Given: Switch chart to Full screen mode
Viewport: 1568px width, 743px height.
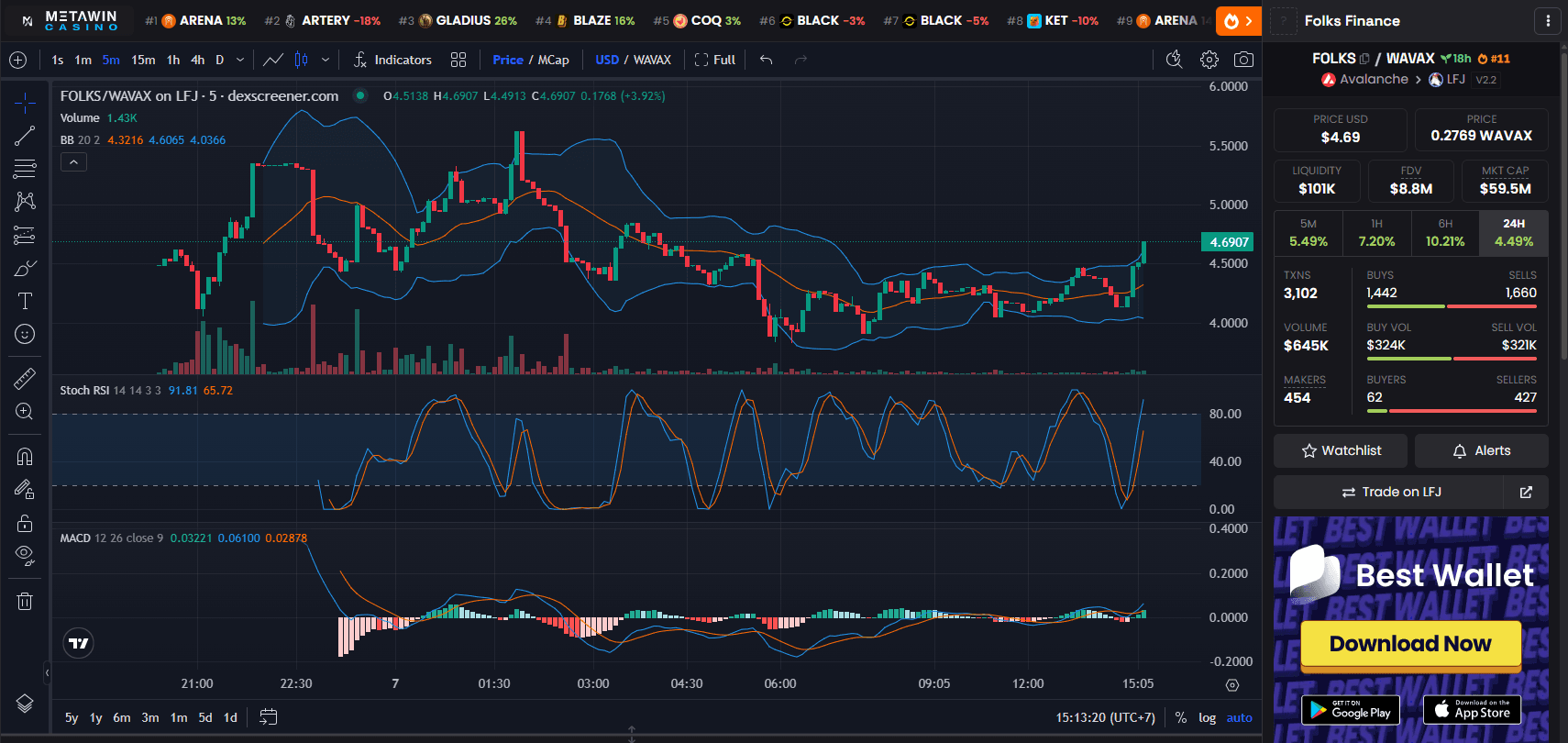Looking at the screenshot, I should [x=715, y=60].
